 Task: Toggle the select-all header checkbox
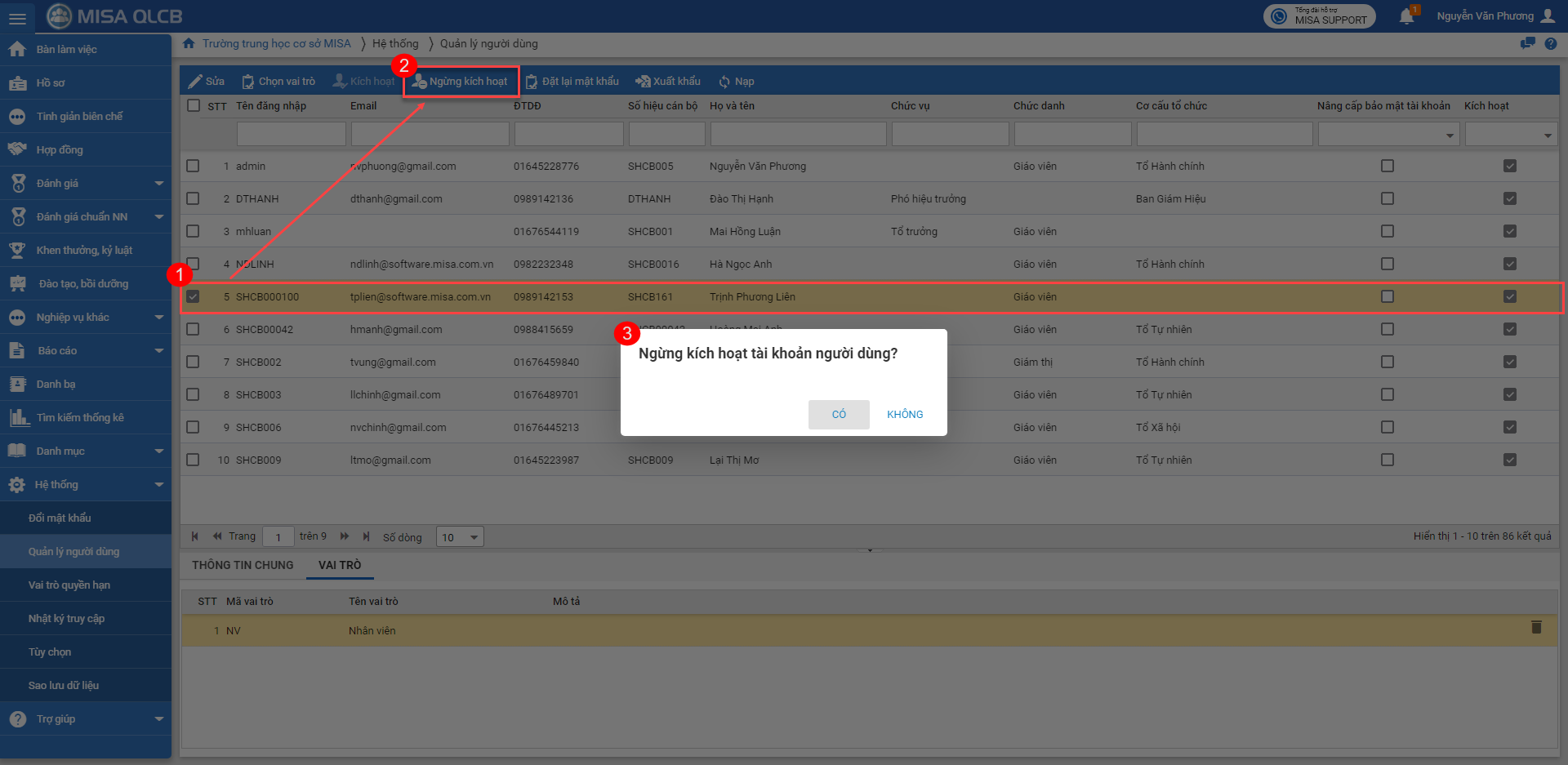point(194,105)
